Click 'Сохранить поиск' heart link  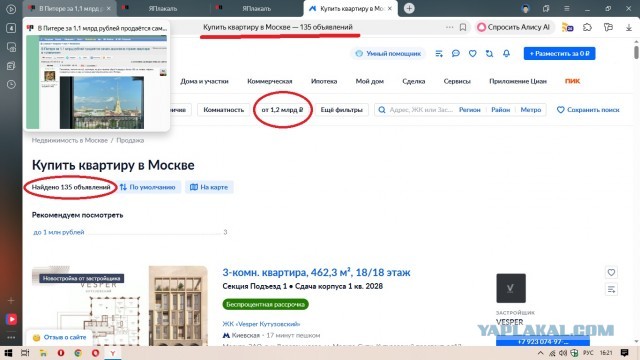coord(588,110)
